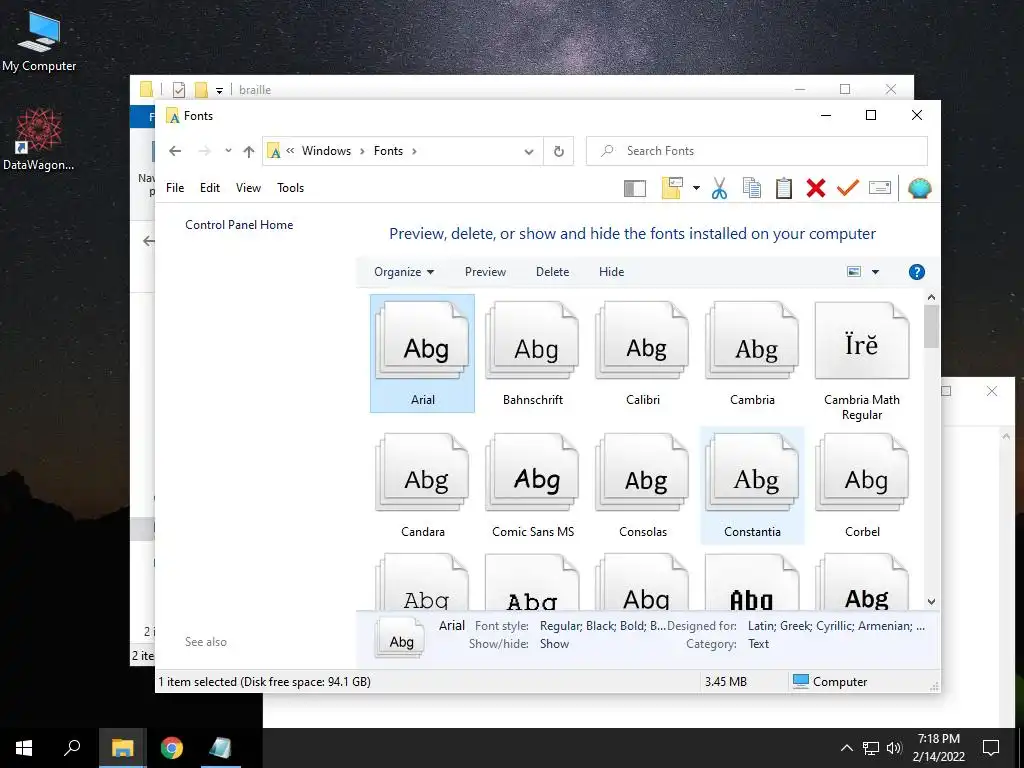The width and height of the screenshot is (1024, 768).
Task: Open folder options dropdown arrow in toolbar
Action: 696,188
